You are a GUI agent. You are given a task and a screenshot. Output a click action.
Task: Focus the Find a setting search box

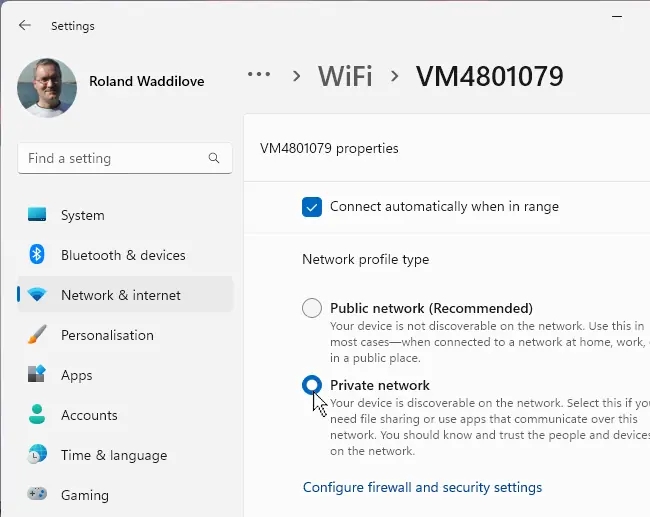[x=125, y=158]
